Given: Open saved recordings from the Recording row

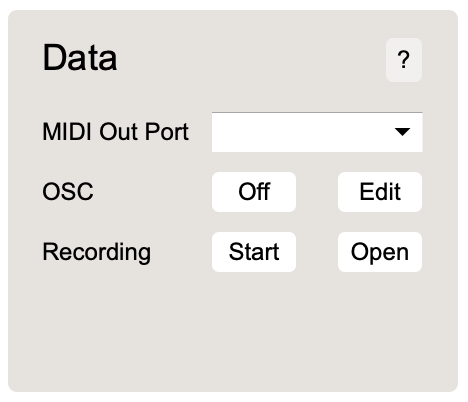Looking at the screenshot, I should pyautogui.click(x=380, y=252).
